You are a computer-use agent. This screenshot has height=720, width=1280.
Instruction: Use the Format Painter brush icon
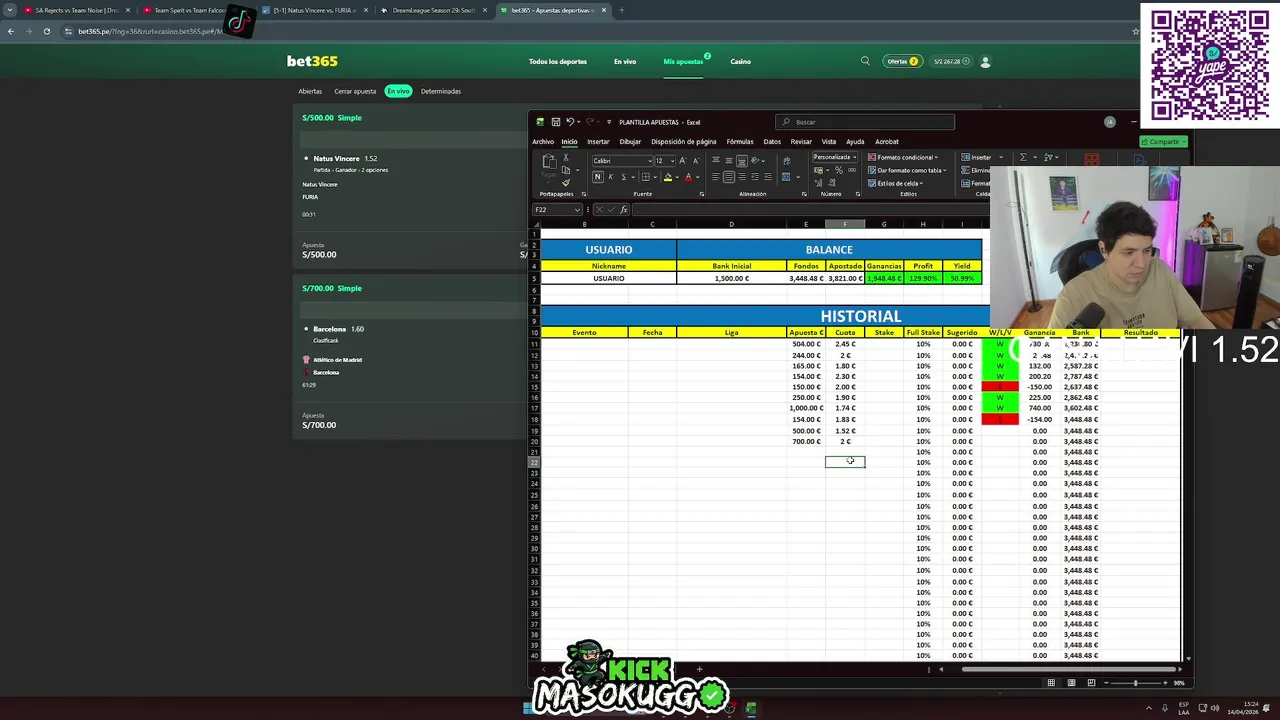point(566,183)
